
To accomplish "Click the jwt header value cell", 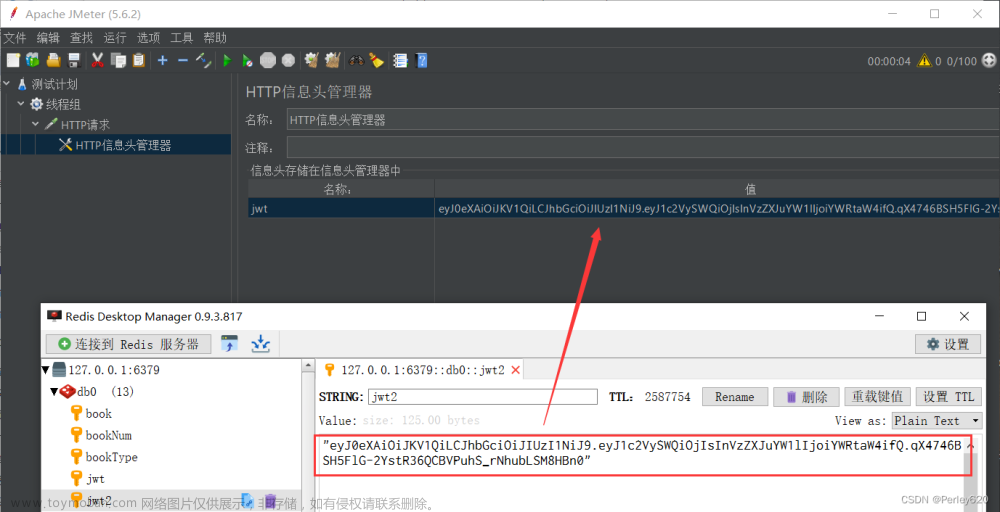I will (717, 208).
